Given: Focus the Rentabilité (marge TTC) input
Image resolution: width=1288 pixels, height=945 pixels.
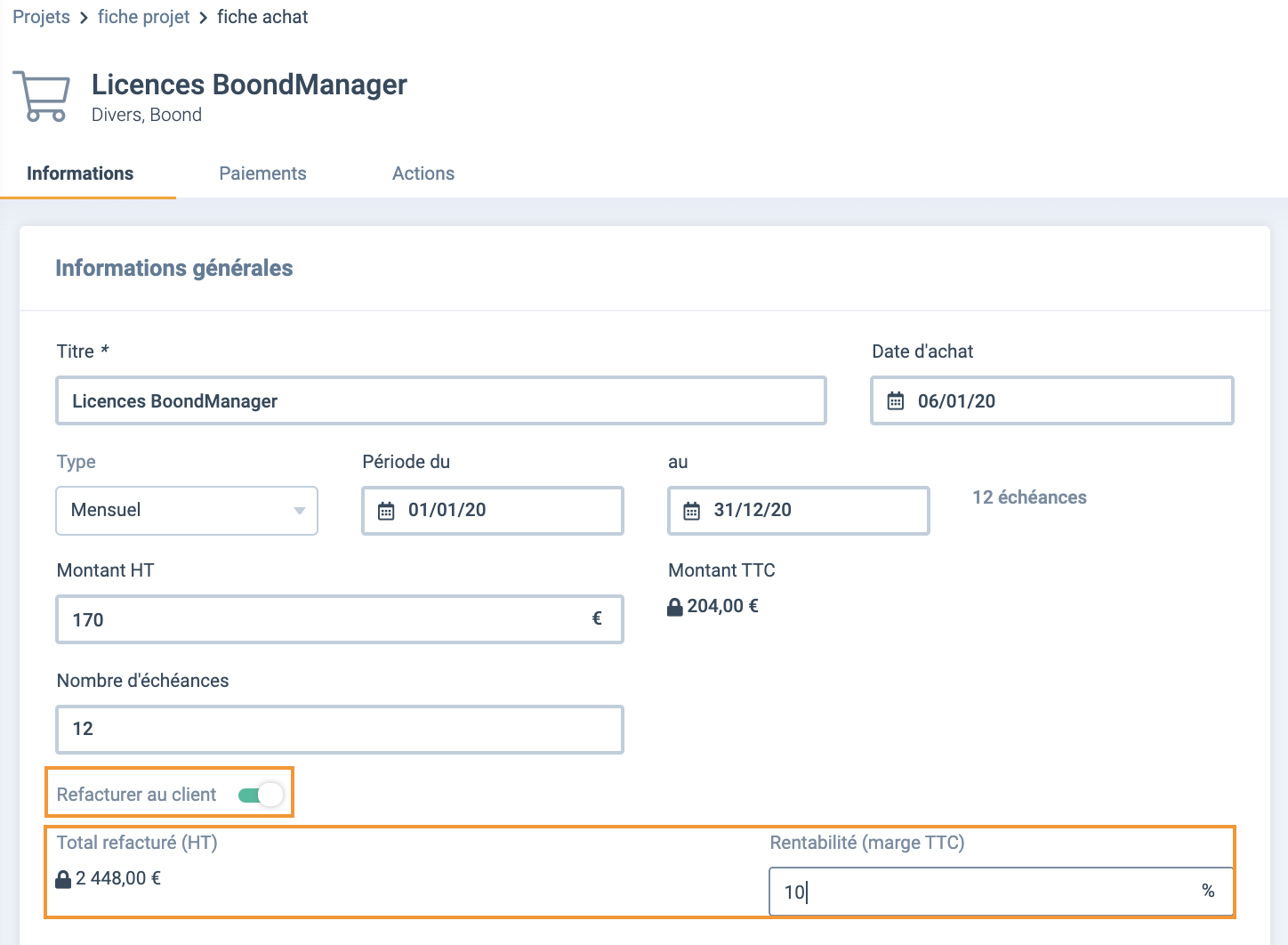Looking at the screenshot, I should tap(1001, 892).
